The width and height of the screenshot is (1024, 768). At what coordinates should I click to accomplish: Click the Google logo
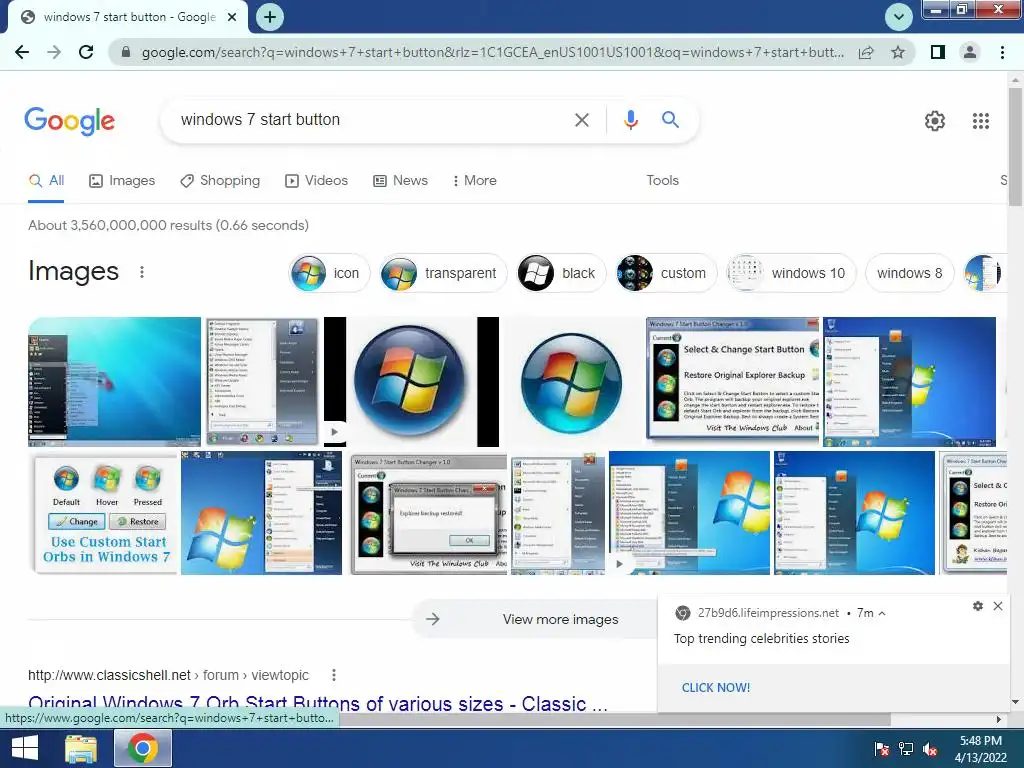click(x=70, y=121)
